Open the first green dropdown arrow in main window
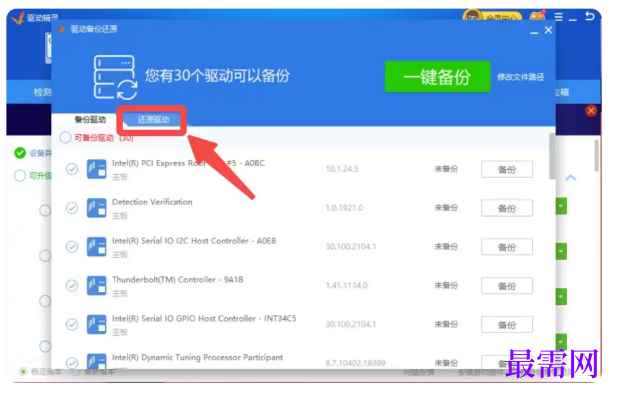The image size is (617, 395). click(561, 206)
